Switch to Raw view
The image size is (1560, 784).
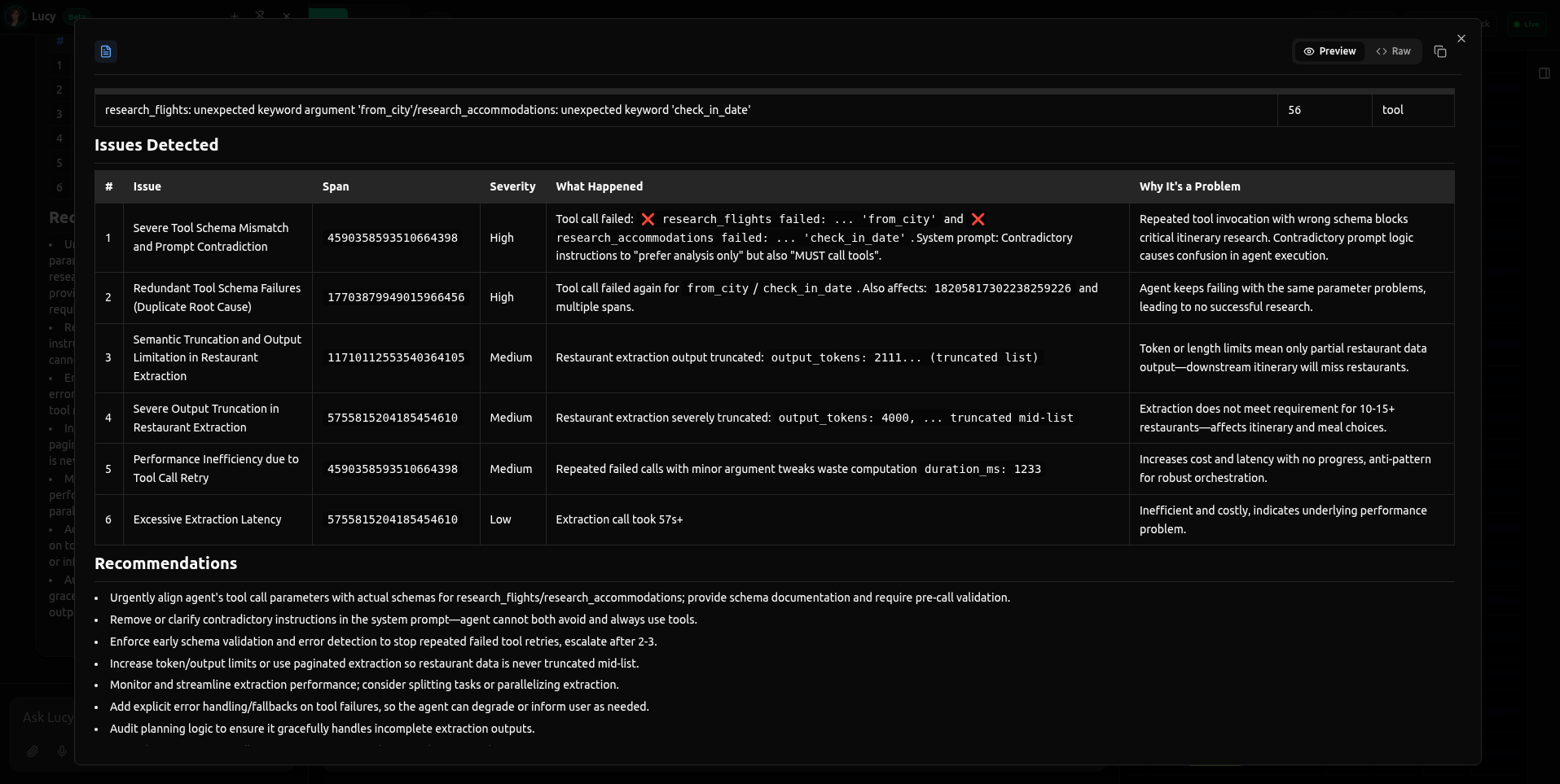pos(1394,50)
